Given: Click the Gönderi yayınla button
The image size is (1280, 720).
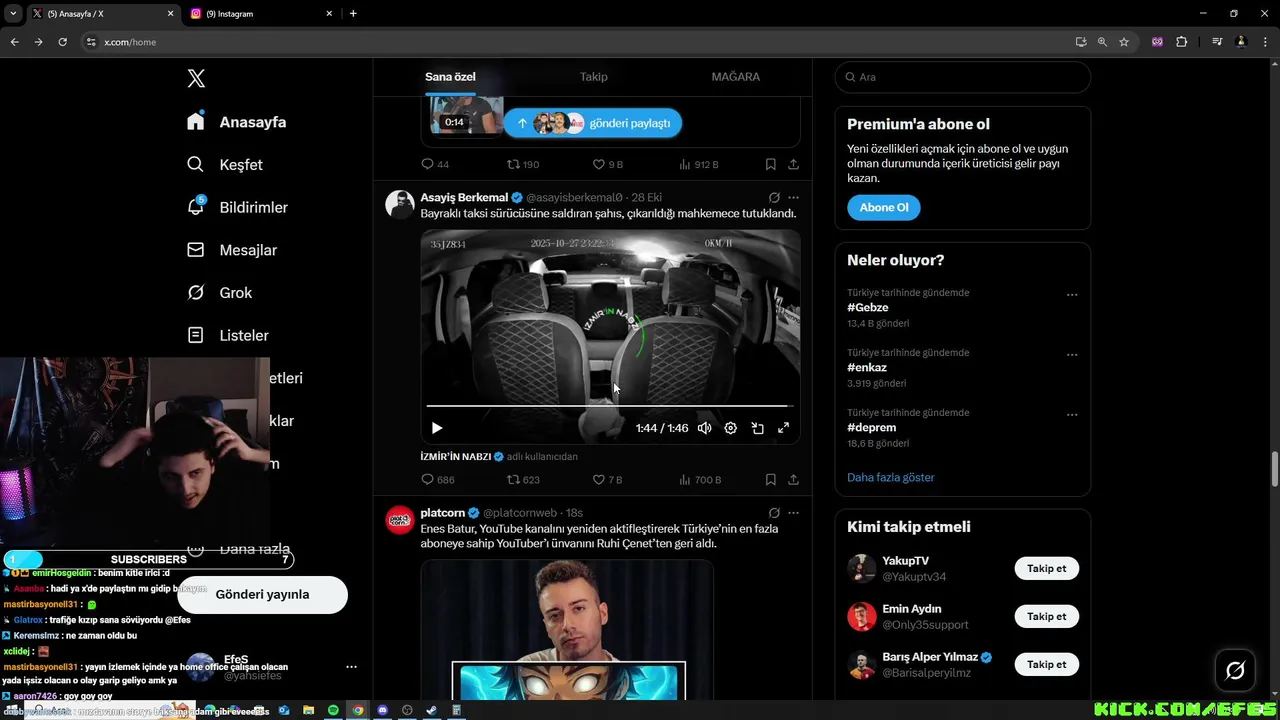Looking at the screenshot, I should pyautogui.click(x=262, y=594).
